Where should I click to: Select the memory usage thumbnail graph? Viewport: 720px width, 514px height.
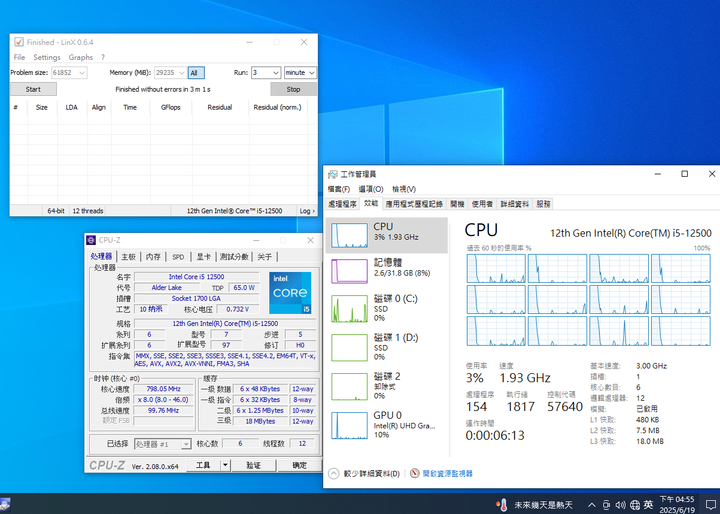pyautogui.click(x=349, y=271)
